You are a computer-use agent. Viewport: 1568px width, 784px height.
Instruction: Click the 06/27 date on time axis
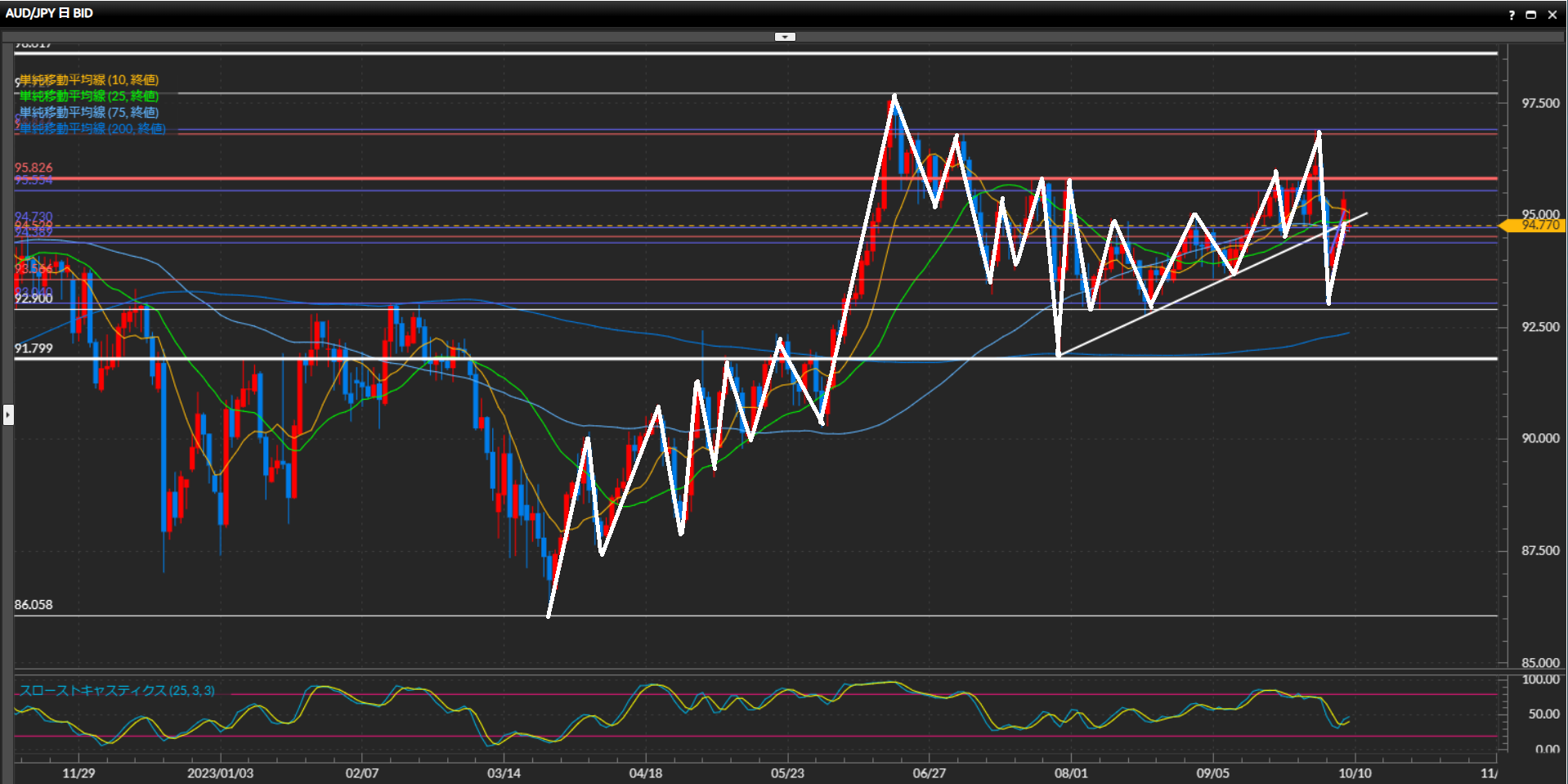point(929,773)
